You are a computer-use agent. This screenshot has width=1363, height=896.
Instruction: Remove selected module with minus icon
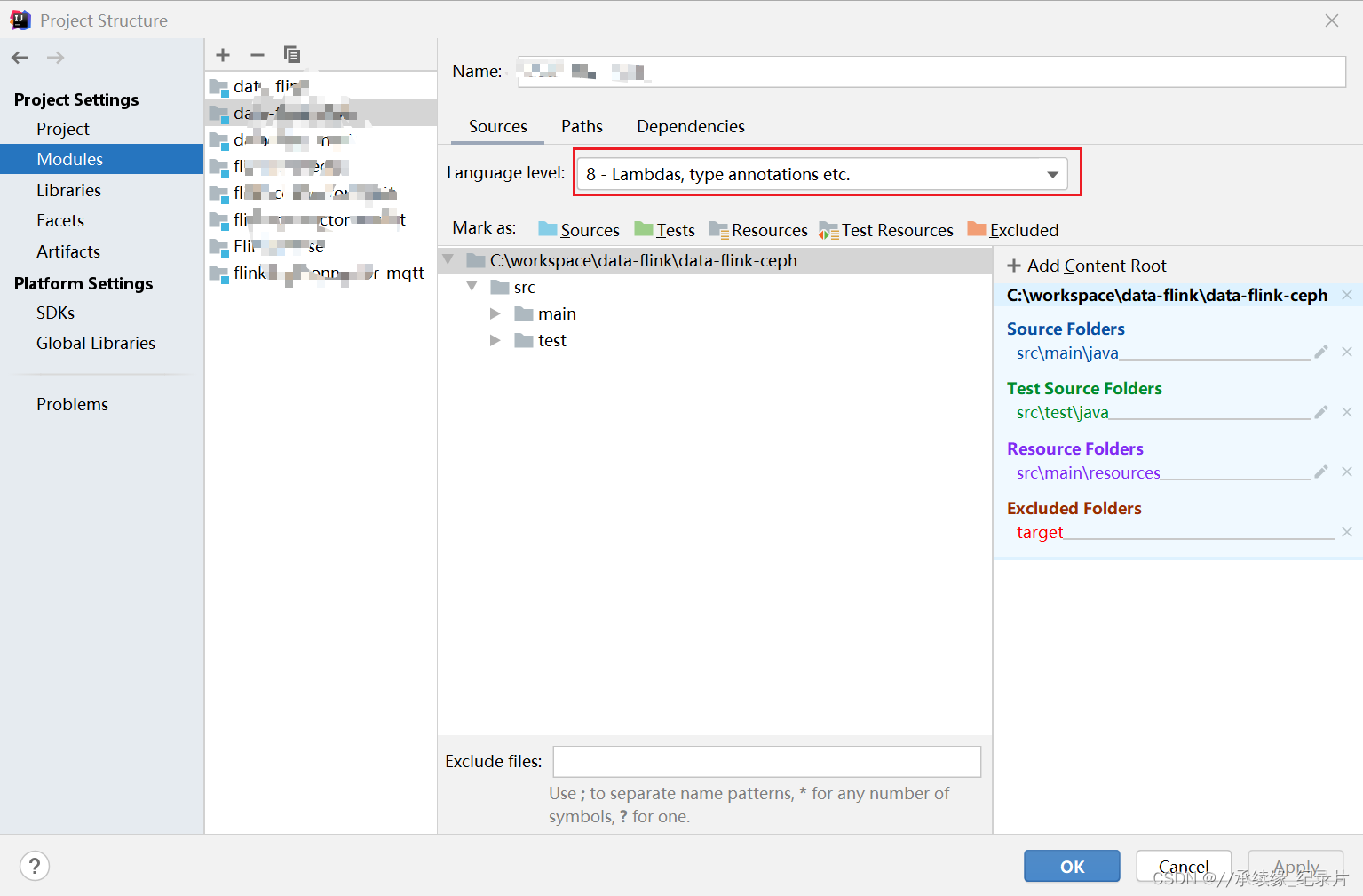(258, 55)
